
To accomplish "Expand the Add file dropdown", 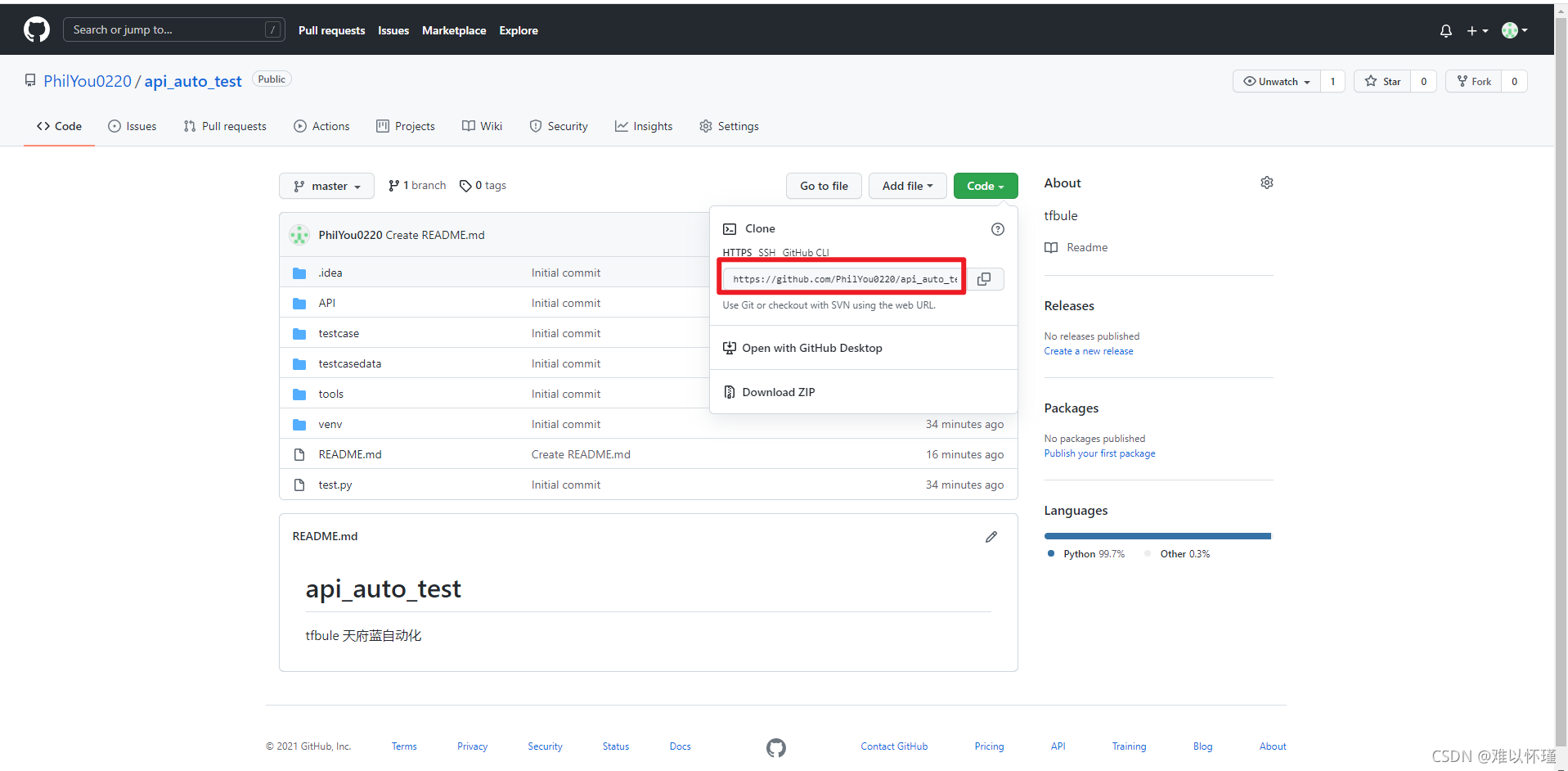I will coord(907,186).
